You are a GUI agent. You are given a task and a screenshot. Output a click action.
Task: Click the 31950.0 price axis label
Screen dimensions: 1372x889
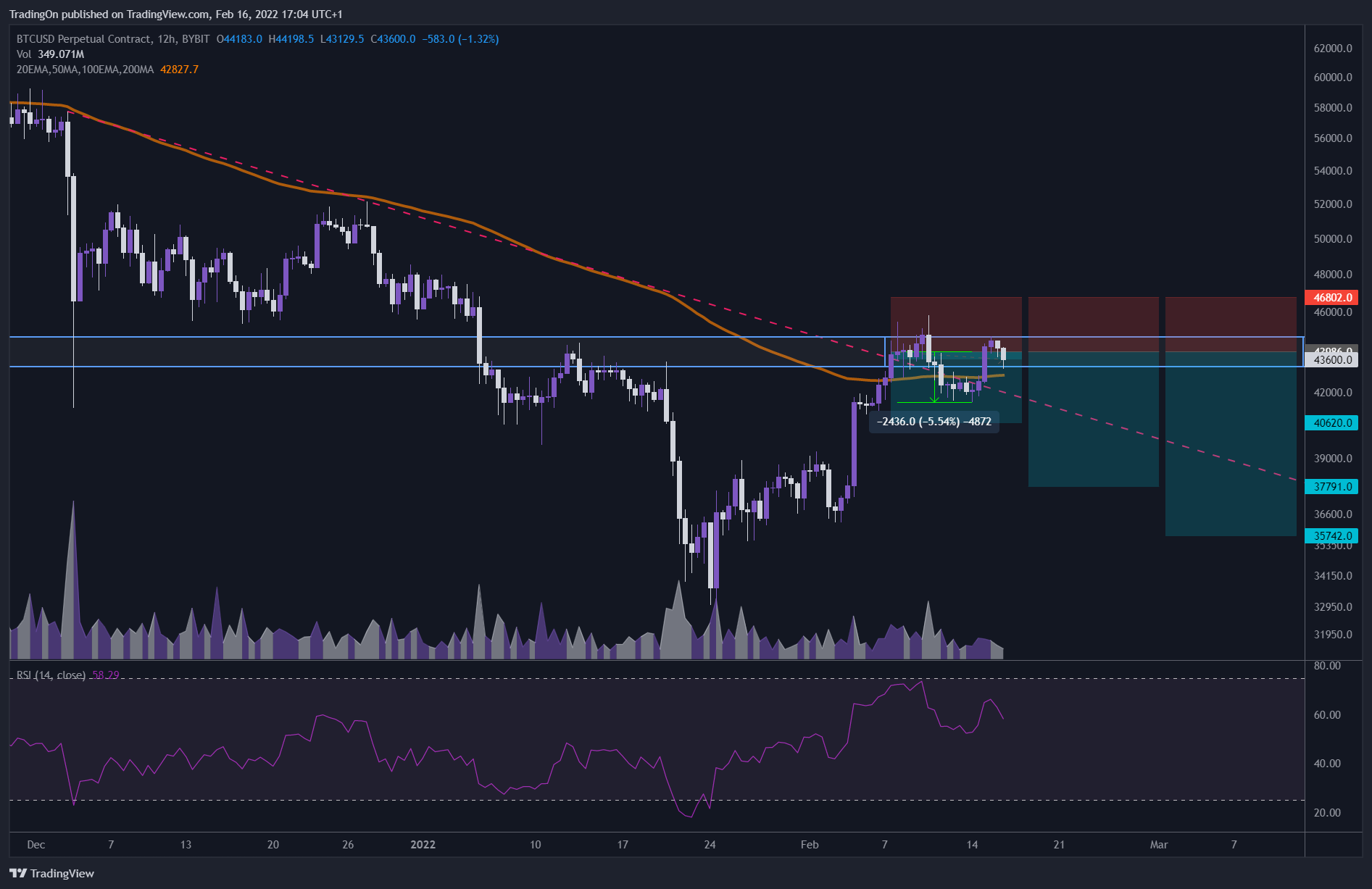pyautogui.click(x=1333, y=635)
